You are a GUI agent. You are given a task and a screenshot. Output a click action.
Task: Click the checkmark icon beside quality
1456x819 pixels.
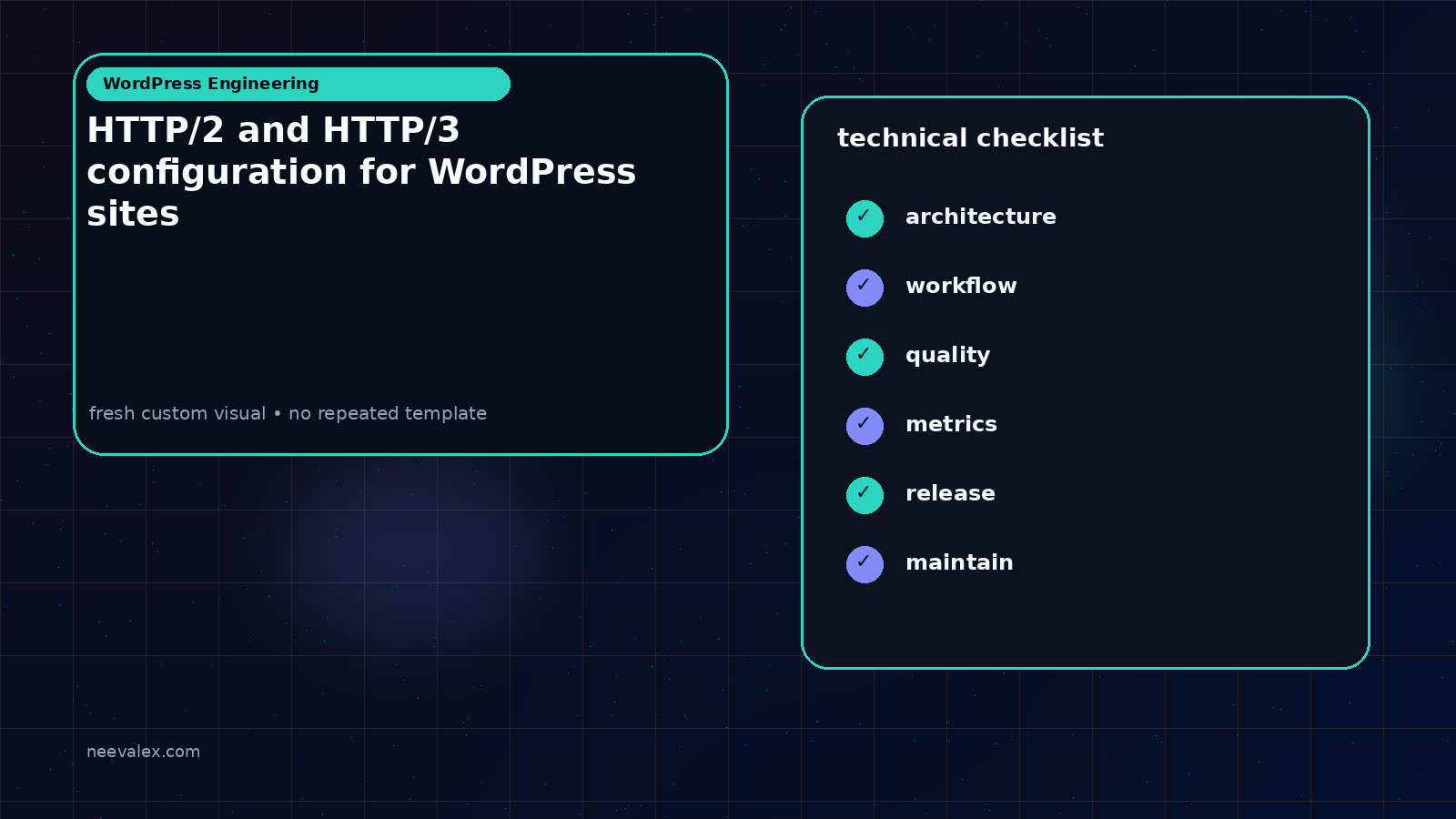(864, 357)
